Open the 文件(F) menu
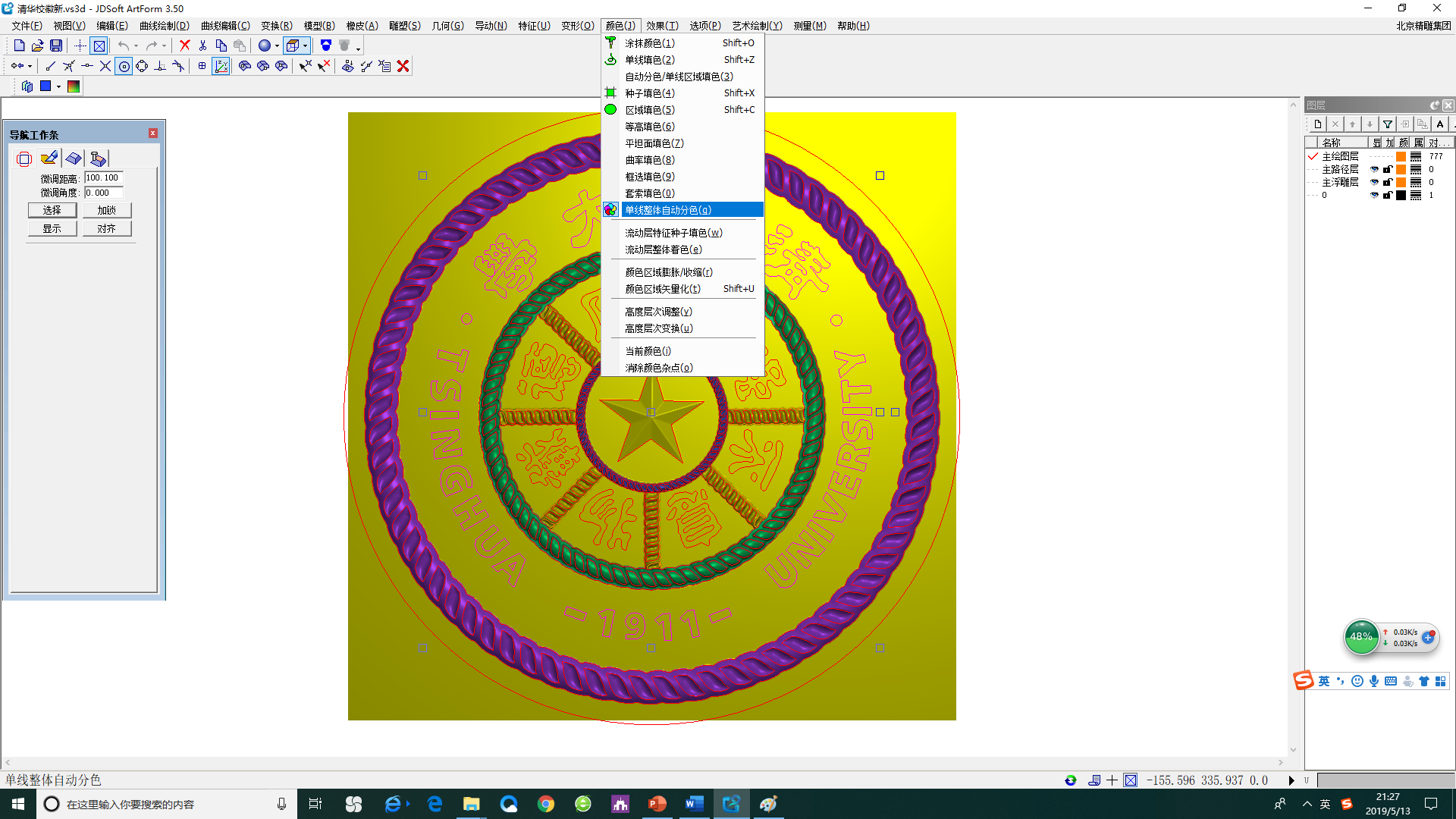The image size is (1456, 819). [x=27, y=26]
